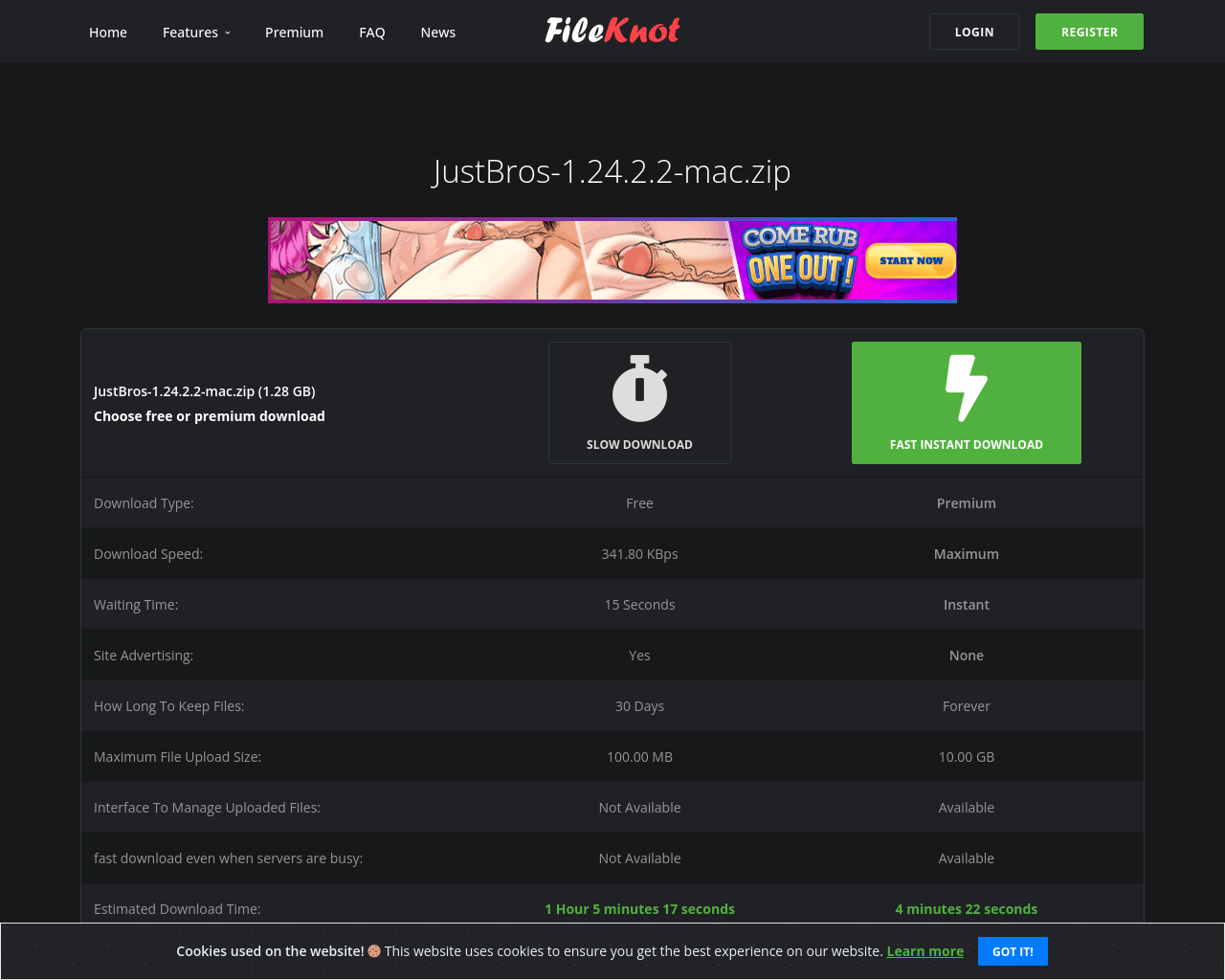
Task: Click the 'Site Advertising:' label
Action: coord(144,656)
